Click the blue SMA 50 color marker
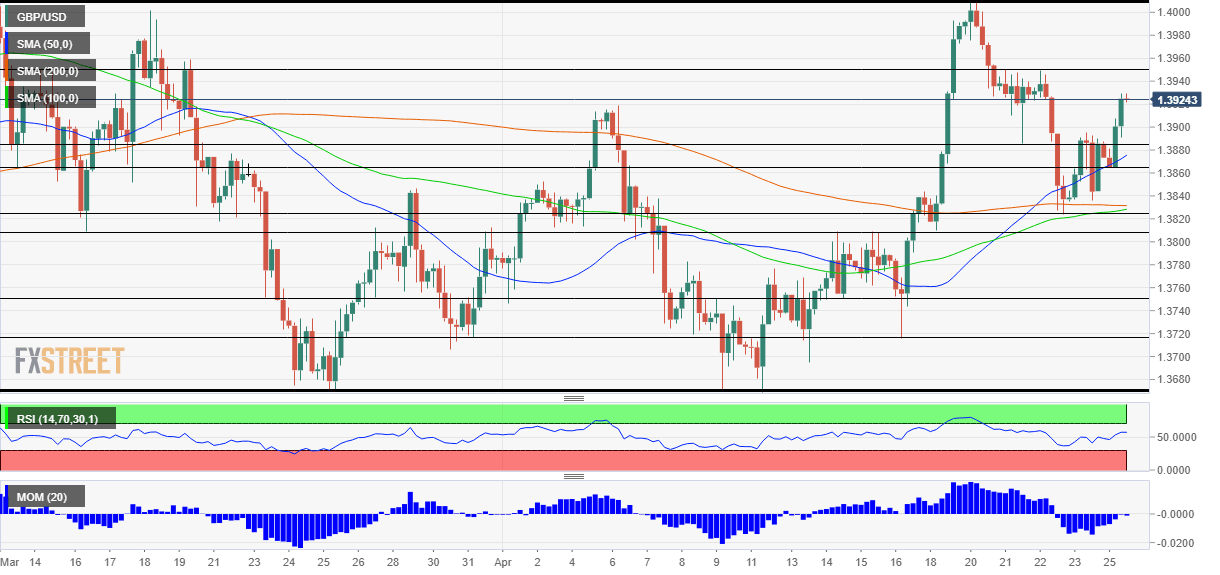 tap(8, 43)
